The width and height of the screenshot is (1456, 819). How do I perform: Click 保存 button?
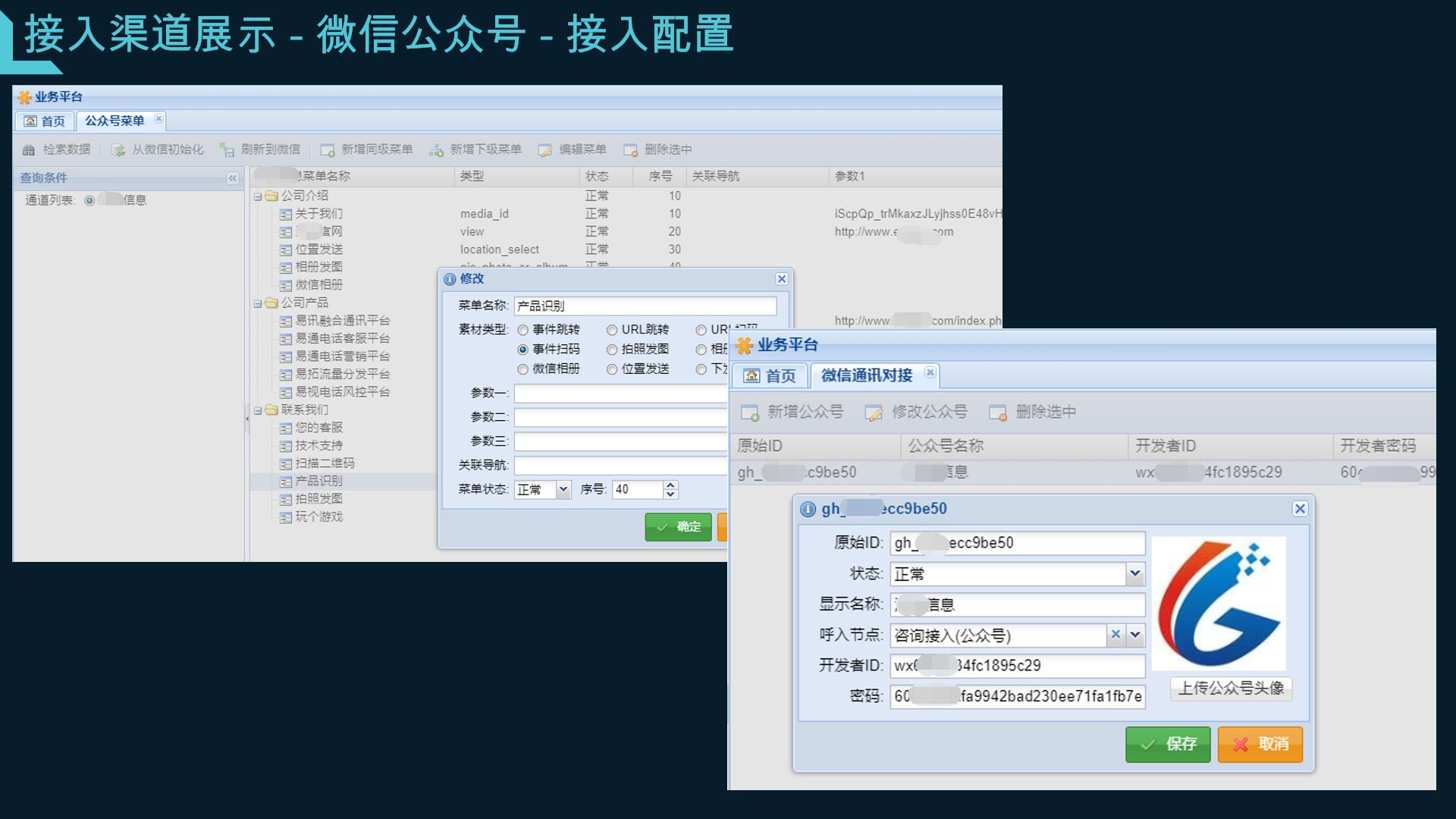(x=1168, y=744)
